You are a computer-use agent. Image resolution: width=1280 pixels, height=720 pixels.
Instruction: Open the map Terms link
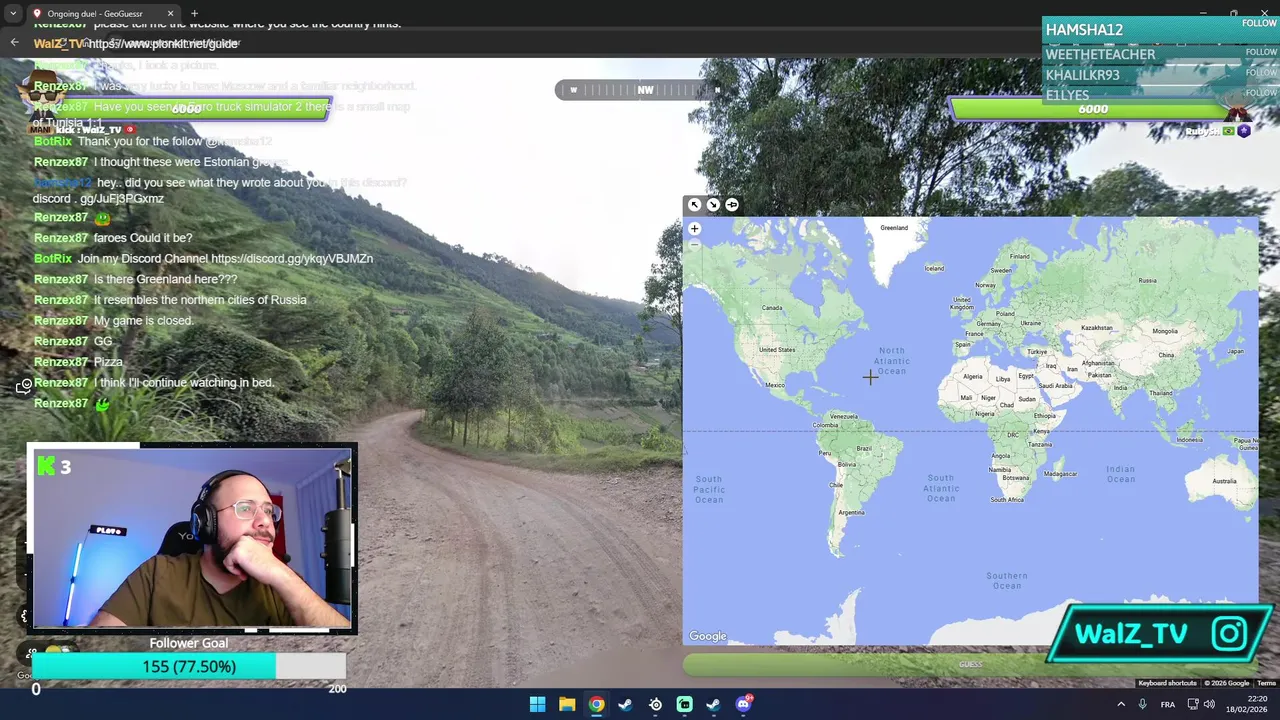(1266, 683)
